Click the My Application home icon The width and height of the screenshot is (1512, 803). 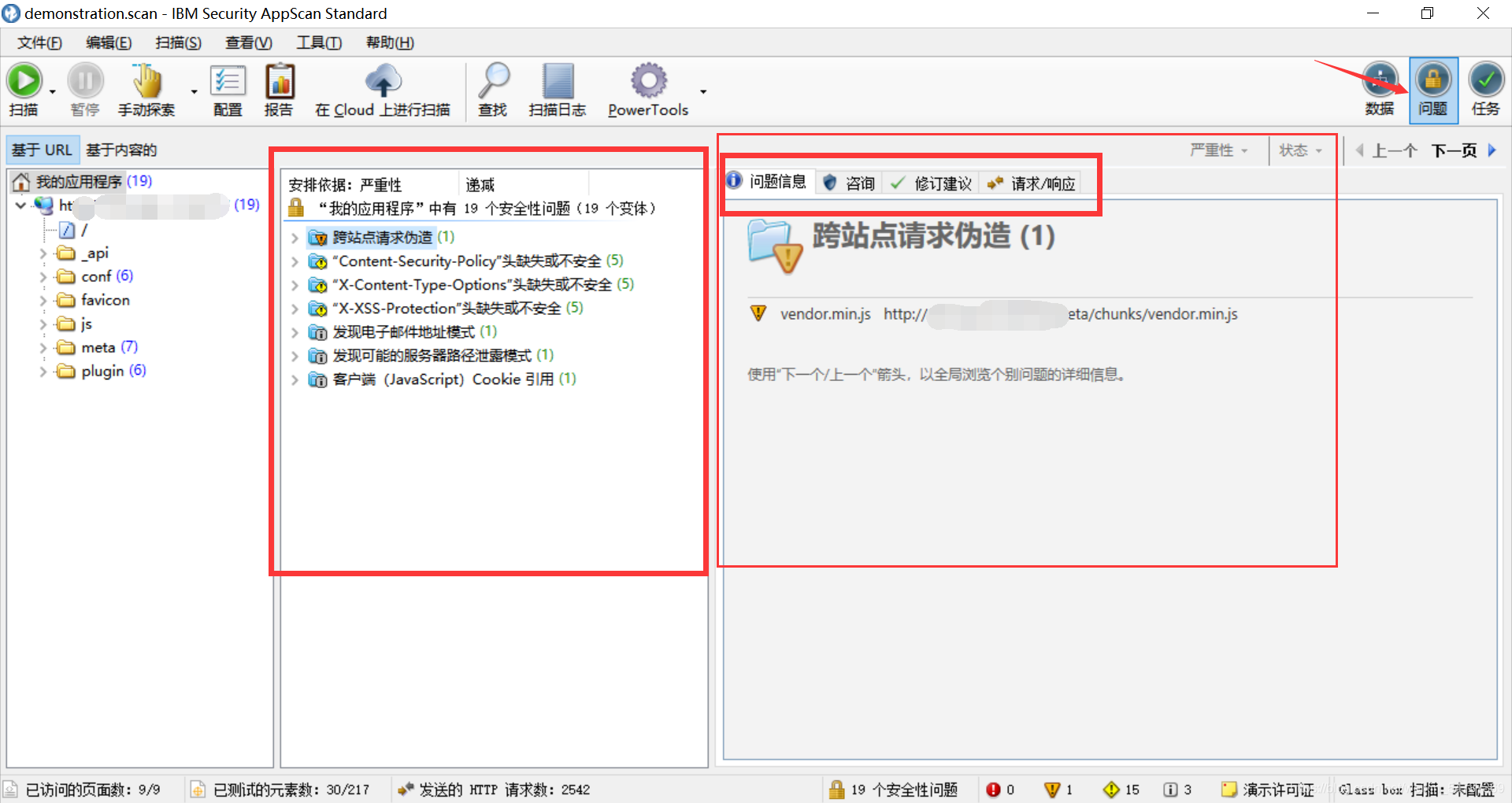tap(21, 182)
